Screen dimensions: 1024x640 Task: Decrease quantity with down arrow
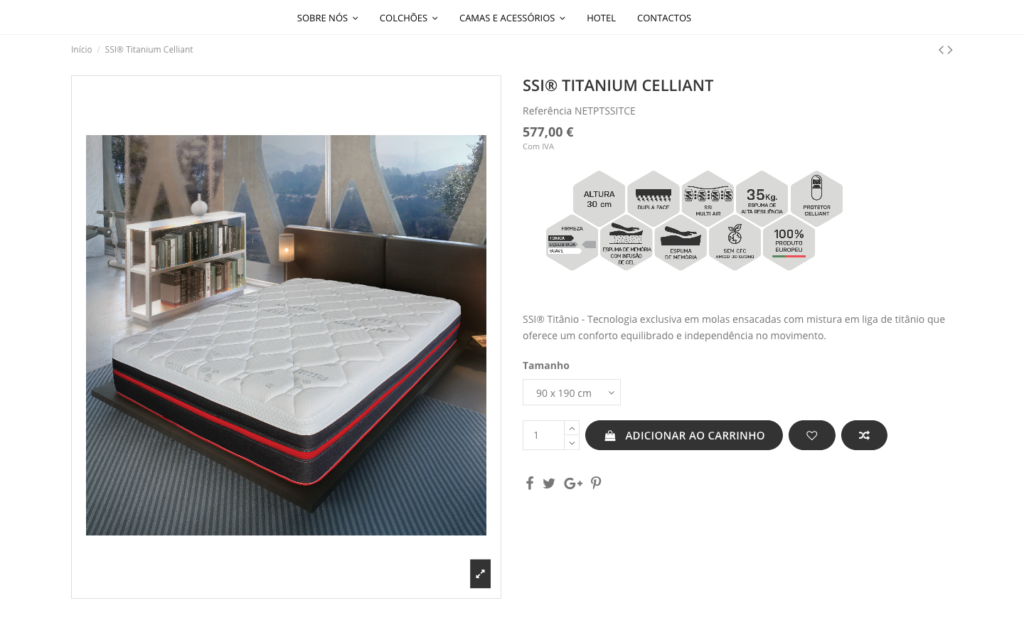click(571, 443)
